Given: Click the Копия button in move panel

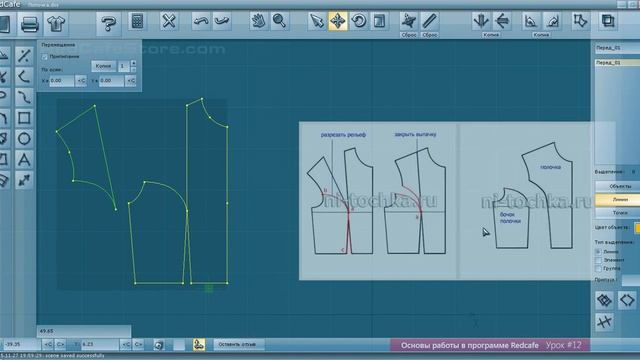Looking at the screenshot, I should coord(103,66).
